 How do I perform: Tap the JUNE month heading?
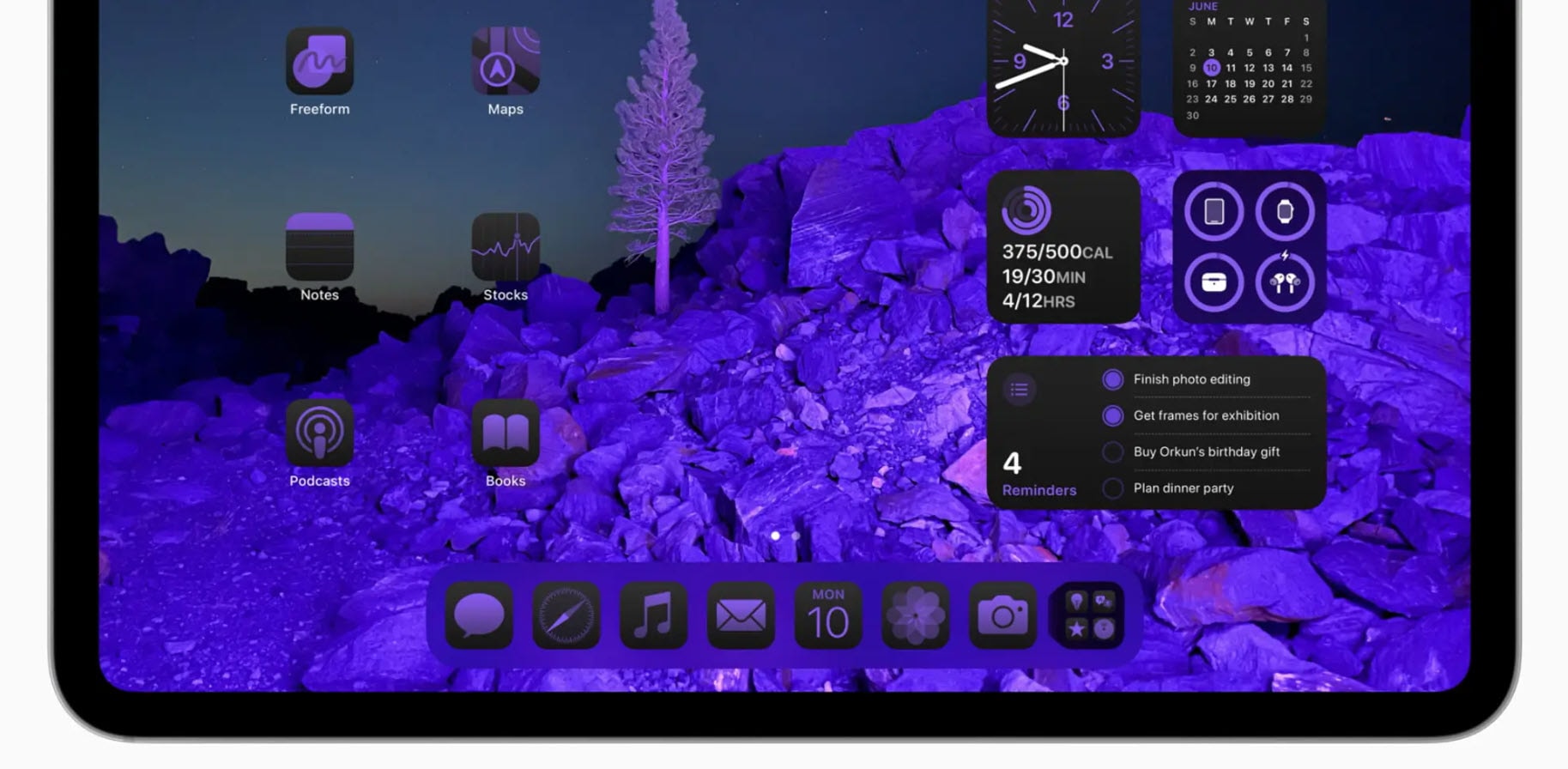1202,6
